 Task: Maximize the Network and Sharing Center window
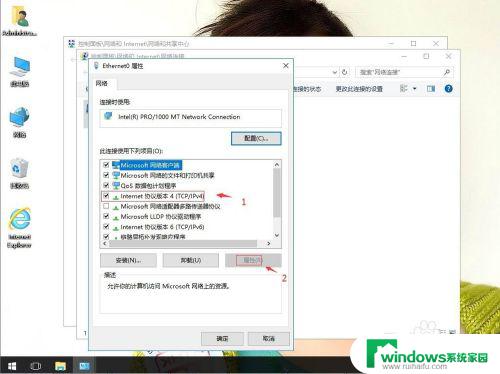413,43
